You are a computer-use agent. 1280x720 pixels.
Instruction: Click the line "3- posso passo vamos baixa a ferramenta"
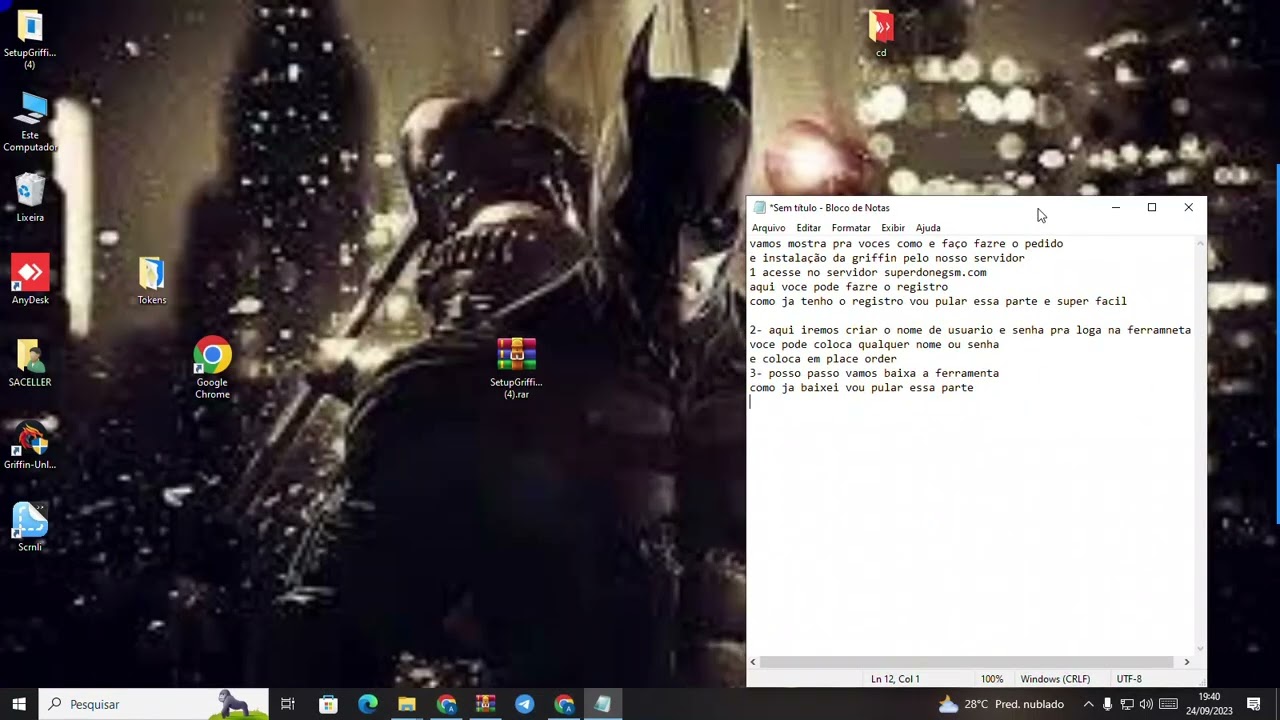[x=874, y=373]
